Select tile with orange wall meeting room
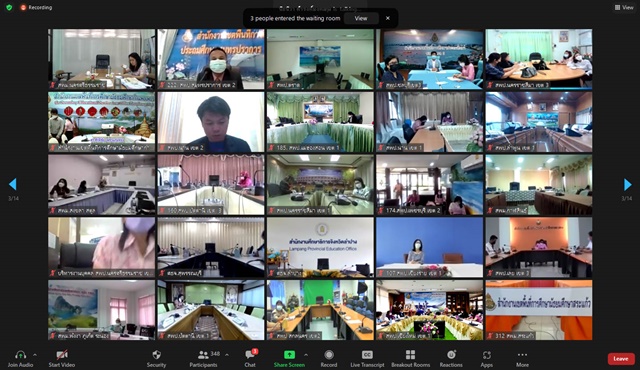 tap(539, 247)
